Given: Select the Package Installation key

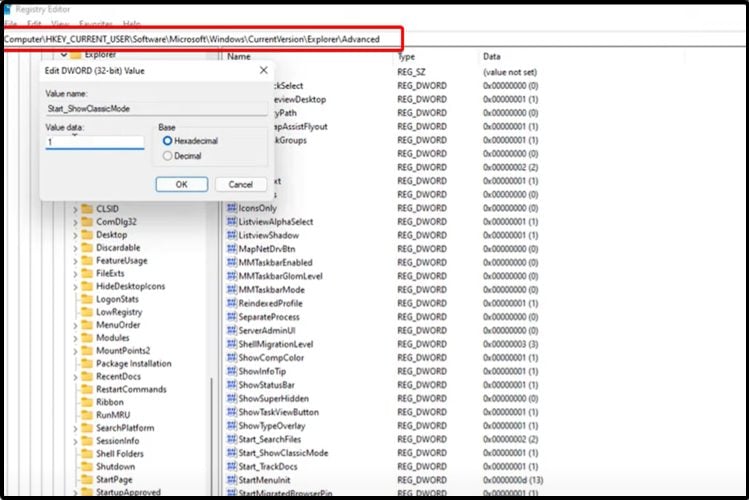Looking at the screenshot, I should [133, 363].
